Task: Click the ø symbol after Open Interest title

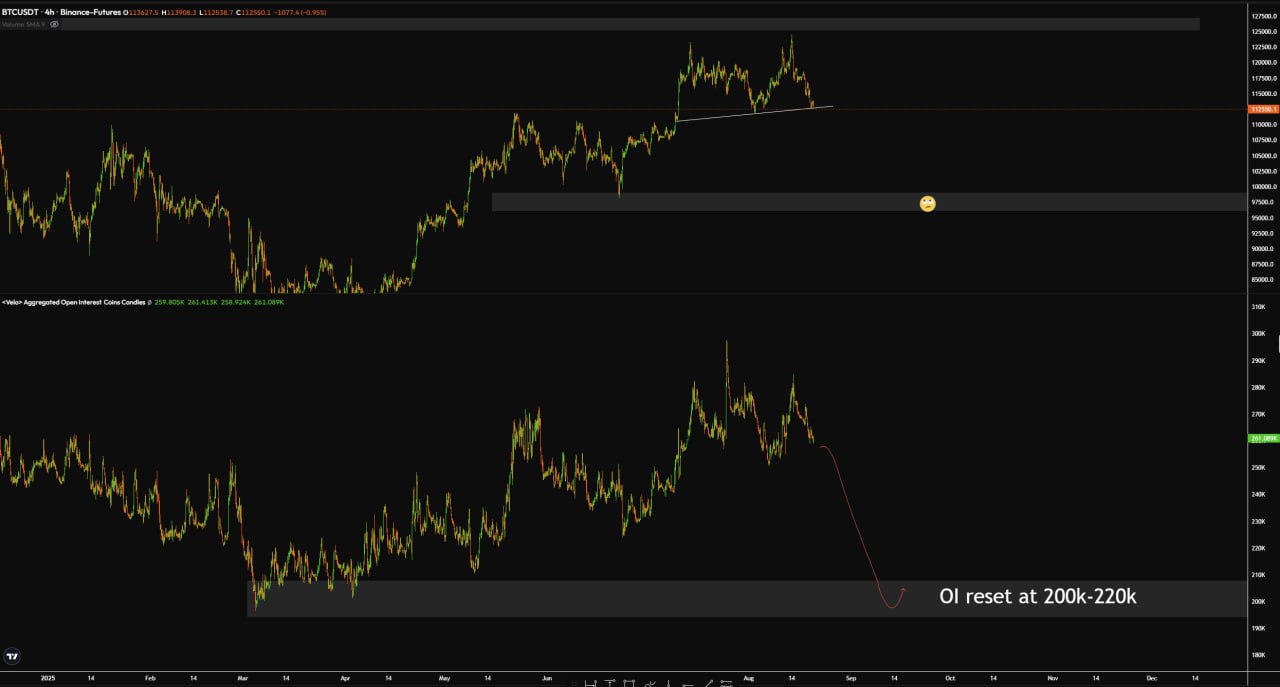Action: click(x=149, y=302)
